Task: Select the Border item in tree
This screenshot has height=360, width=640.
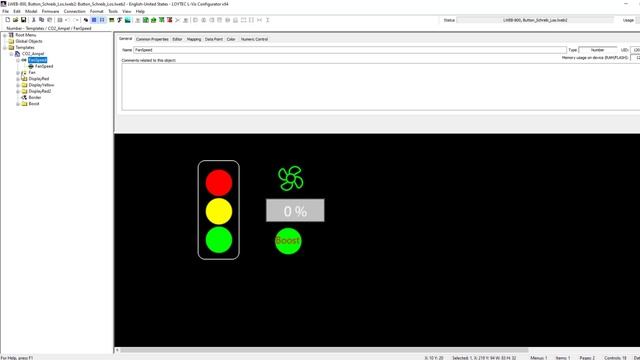Action: 35,98
